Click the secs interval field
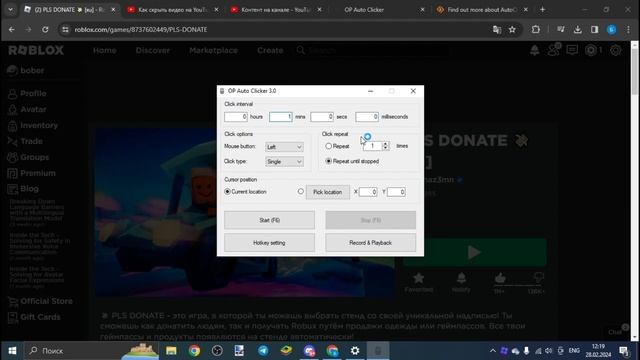 (322, 117)
